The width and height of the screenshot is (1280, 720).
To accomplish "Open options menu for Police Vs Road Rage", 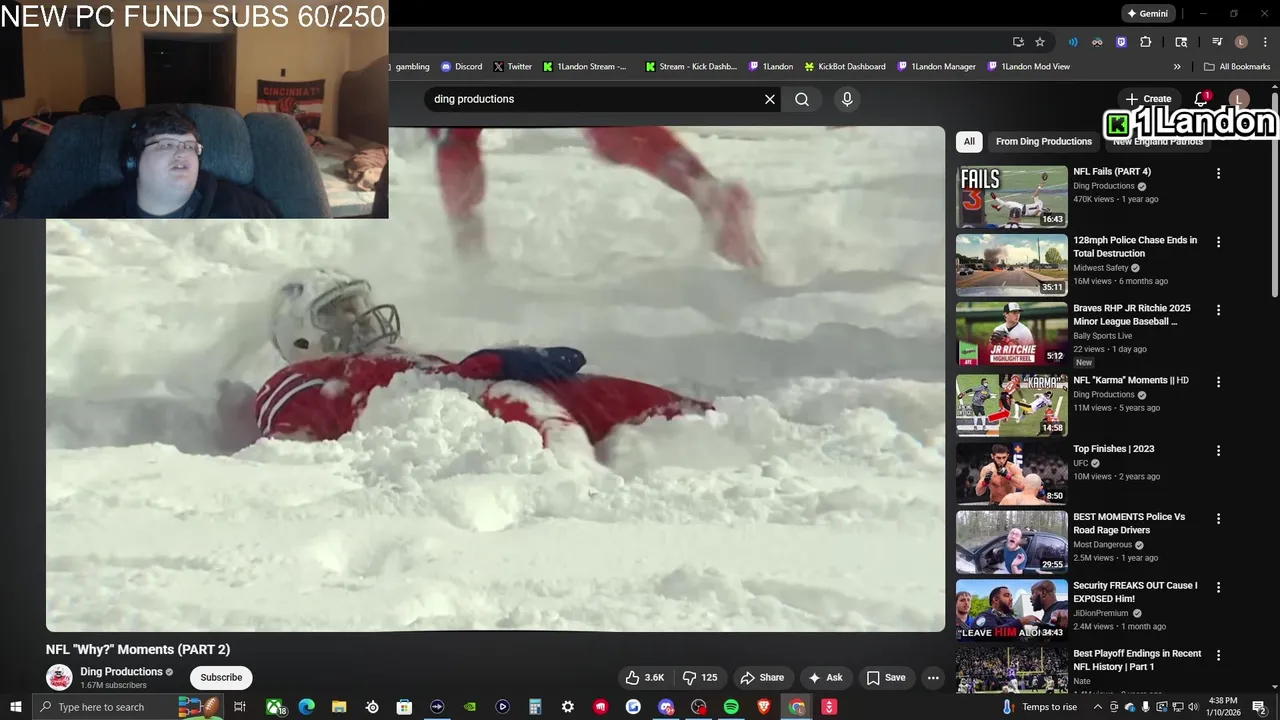I will click(x=1218, y=518).
